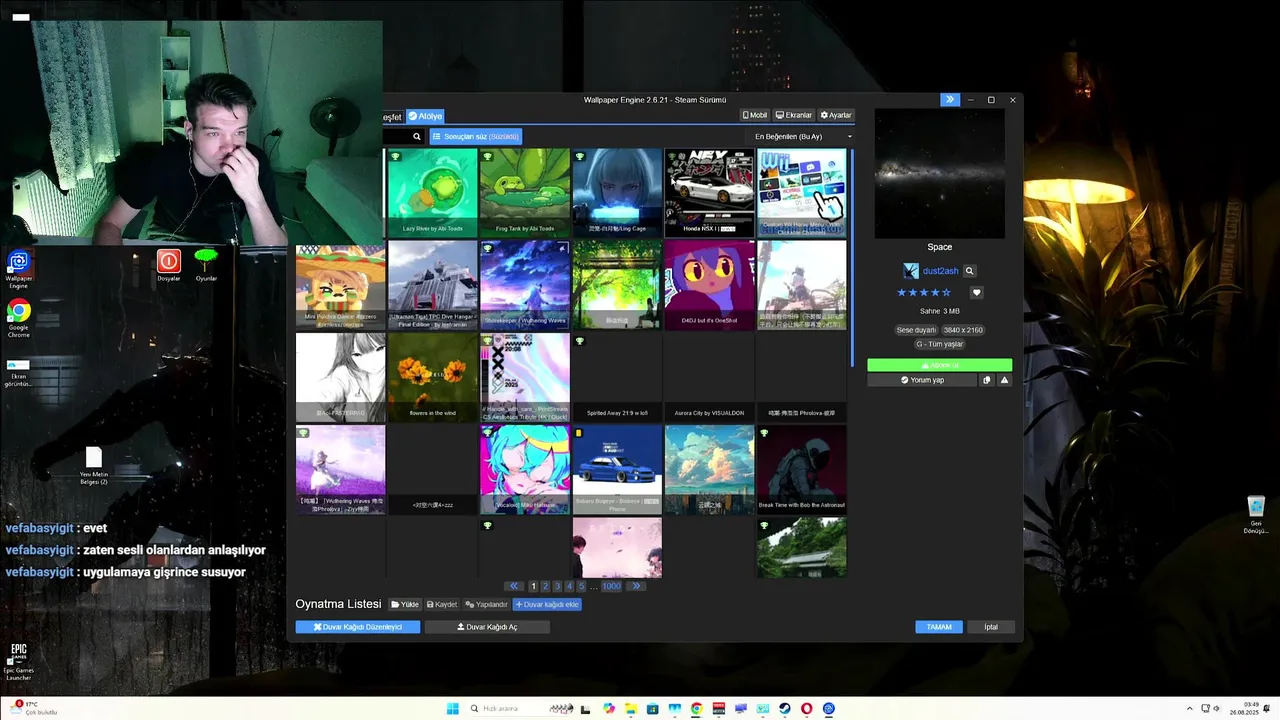The width and height of the screenshot is (1280, 720).
Task: Select the D4DJ but it's OneShot wallpaper
Action: [x=709, y=285]
